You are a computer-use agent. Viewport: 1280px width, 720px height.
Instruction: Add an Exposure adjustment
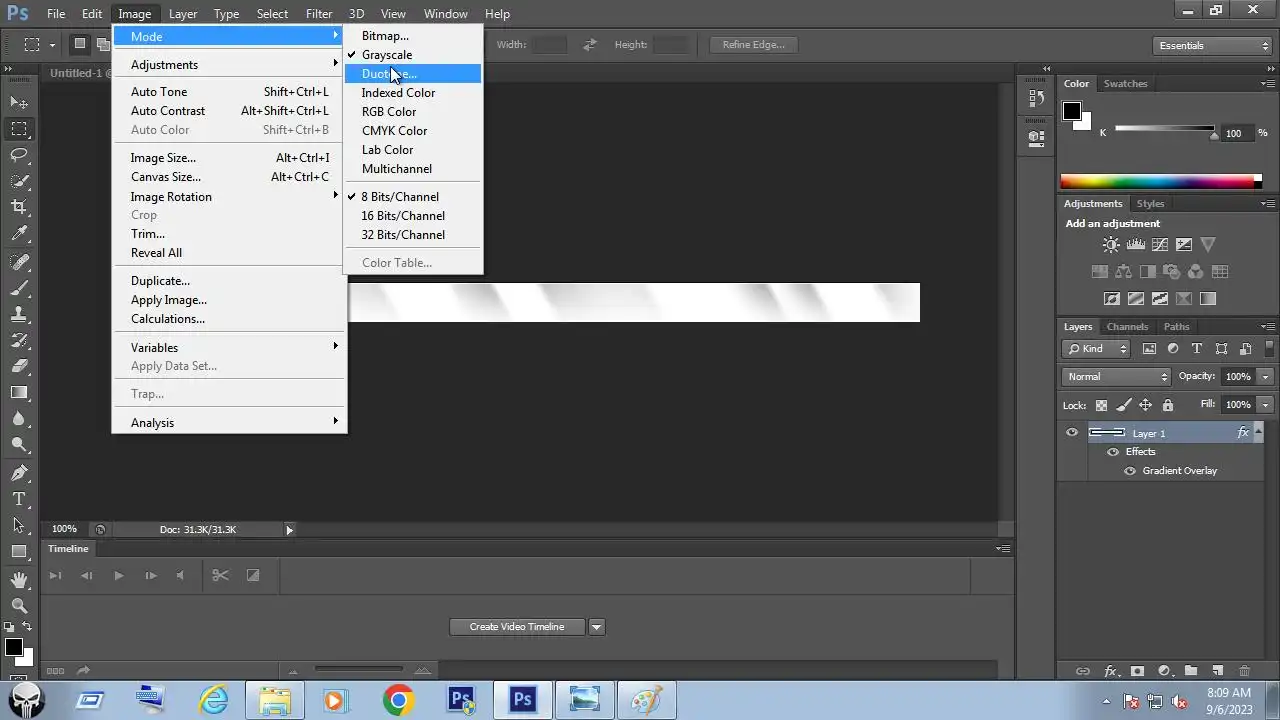point(1184,244)
